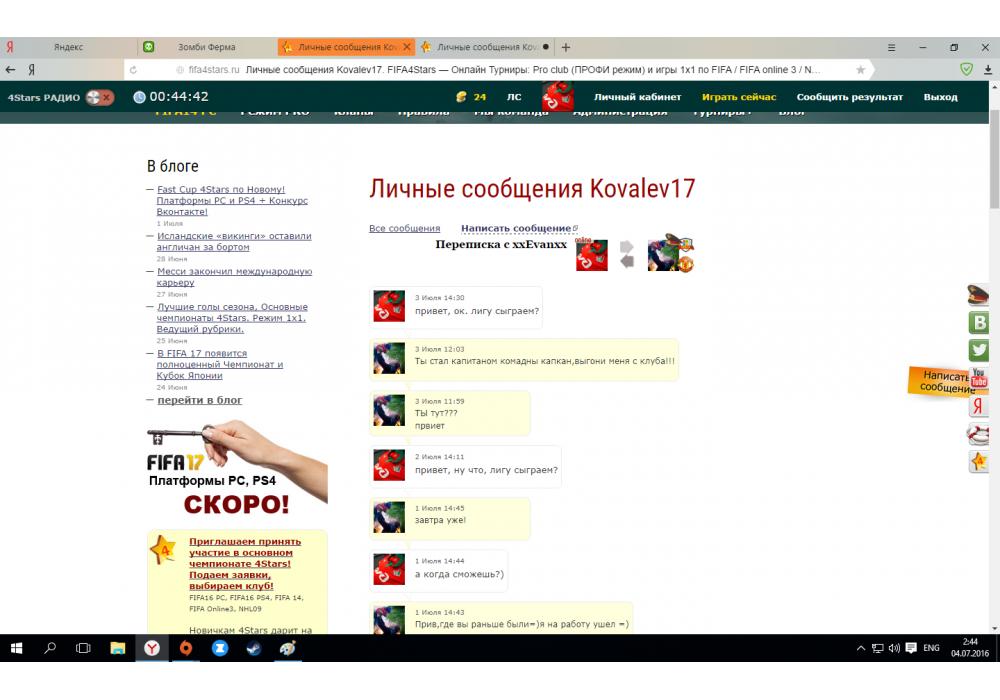This screenshot has width=1000, height=700.
Task: Open the browser hamburger menu
Action: 891,47
